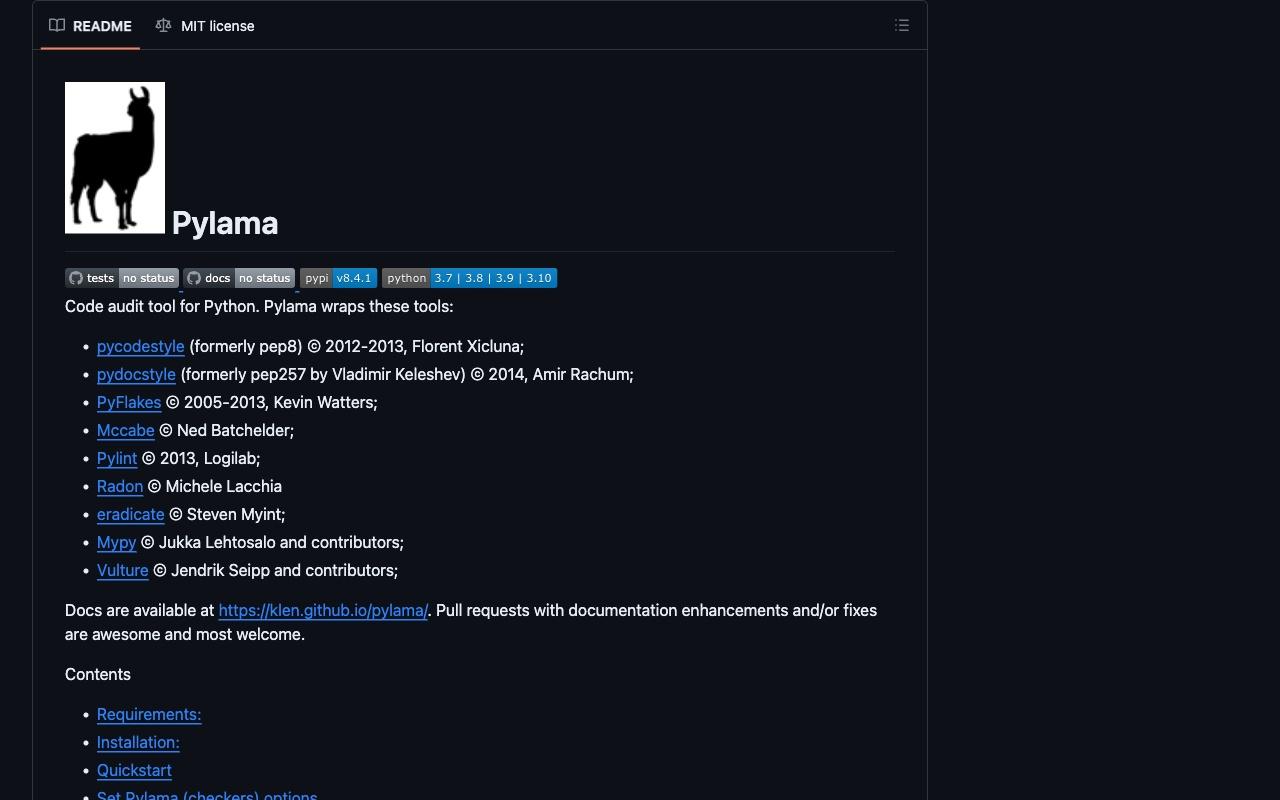
Task: Open the Vulture link
Action: click(x=123, y=570)
